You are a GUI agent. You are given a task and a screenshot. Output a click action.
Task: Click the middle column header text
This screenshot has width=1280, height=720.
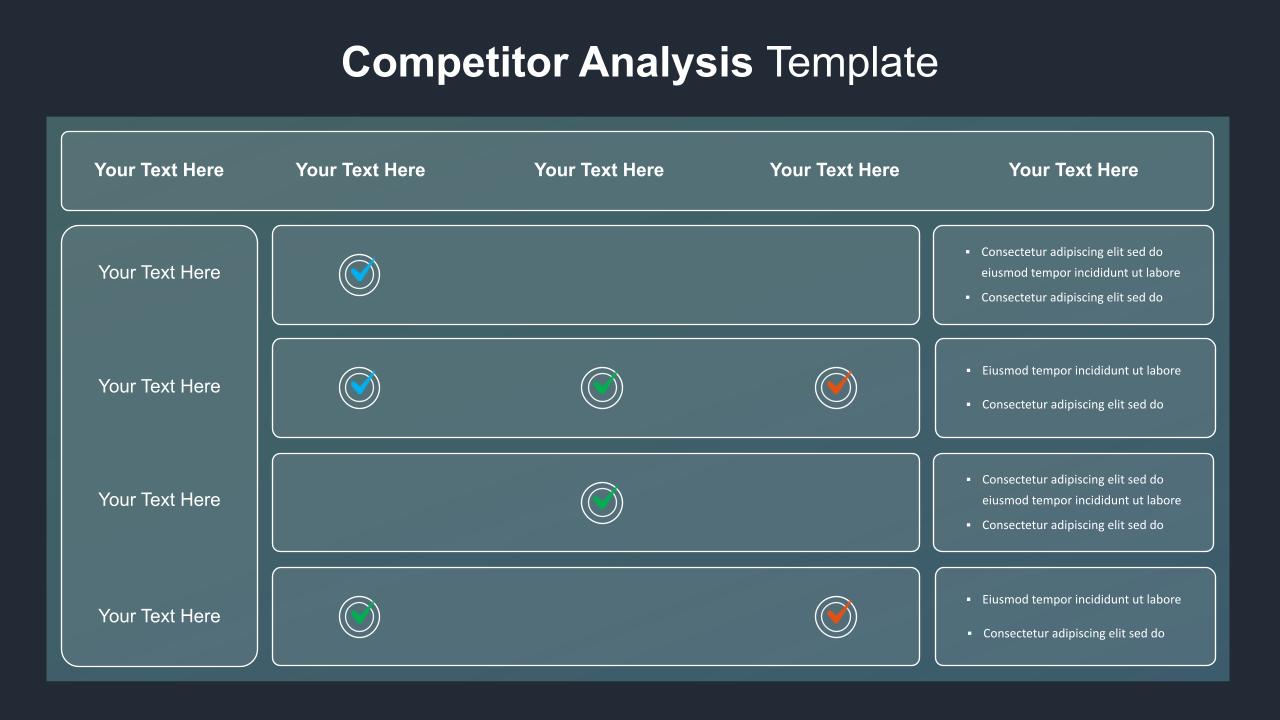click(599, 170)
